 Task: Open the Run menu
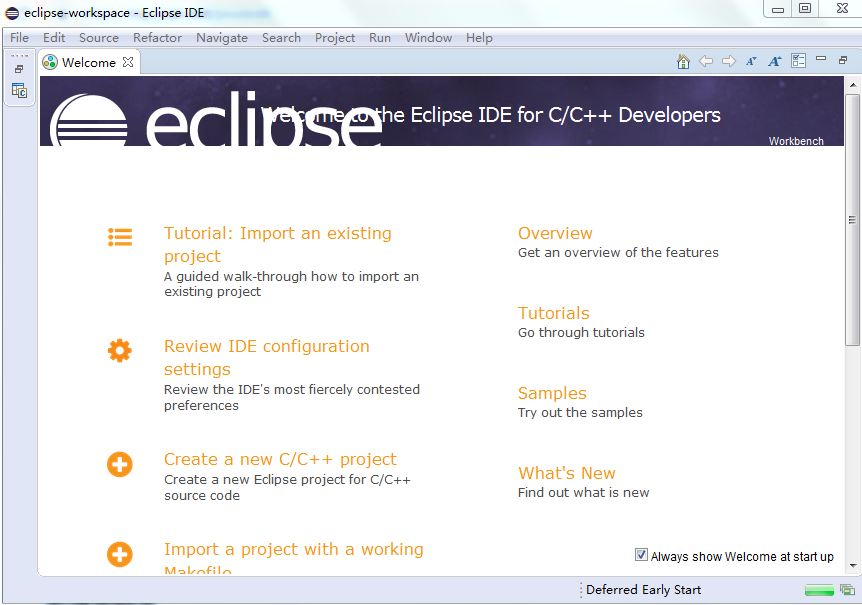point(380,38)
